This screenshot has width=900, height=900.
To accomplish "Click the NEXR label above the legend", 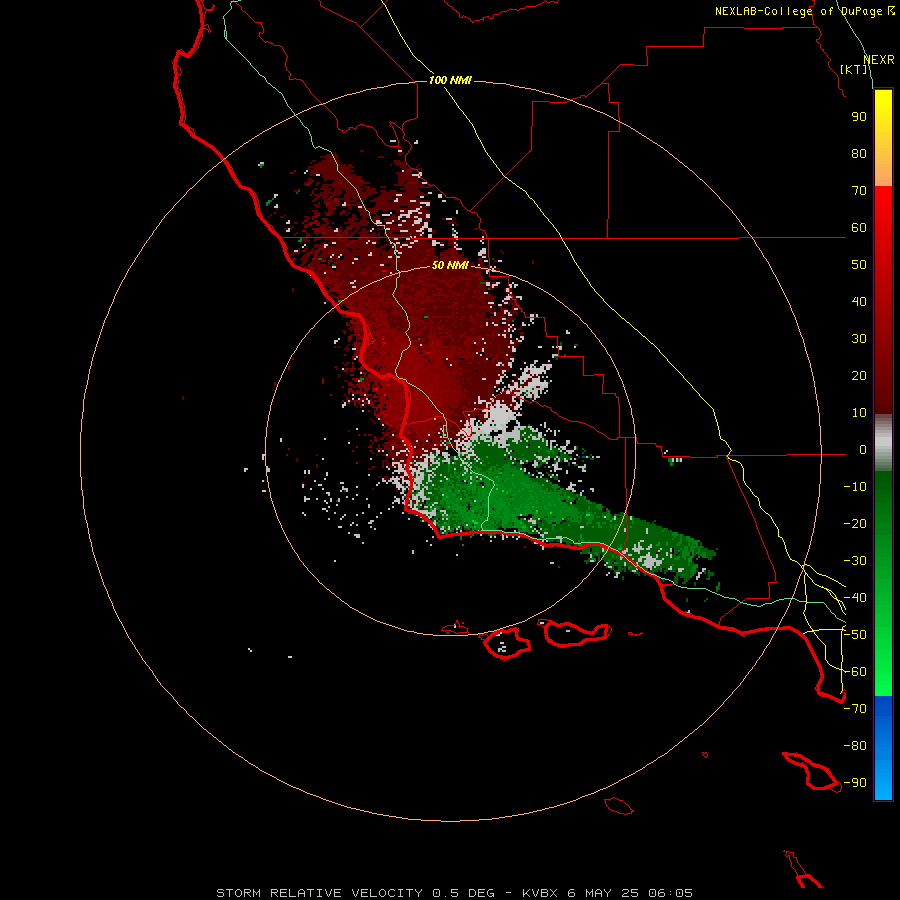I will click(879, 60).
